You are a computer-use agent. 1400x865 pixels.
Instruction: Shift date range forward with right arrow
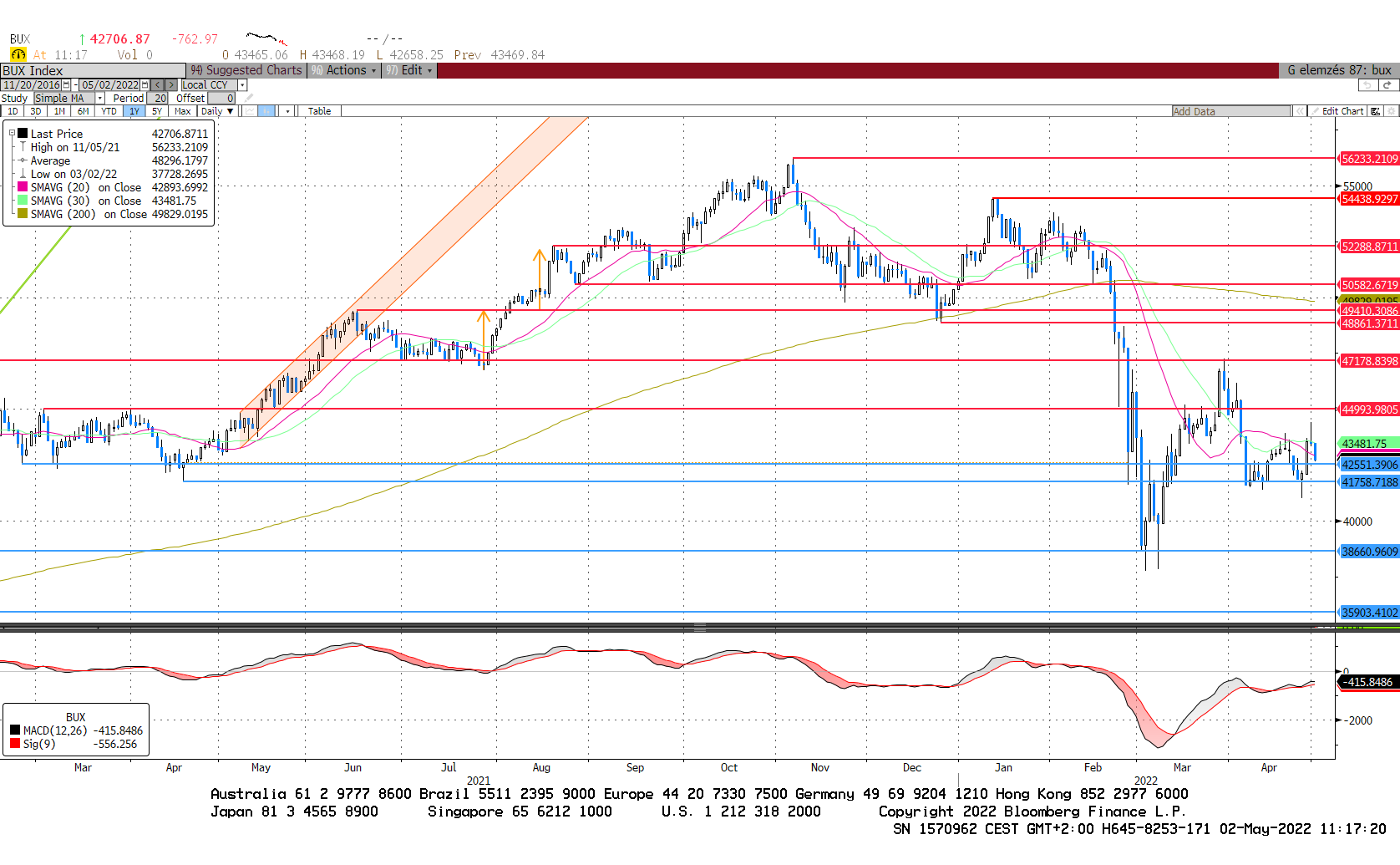pos(171,85)
